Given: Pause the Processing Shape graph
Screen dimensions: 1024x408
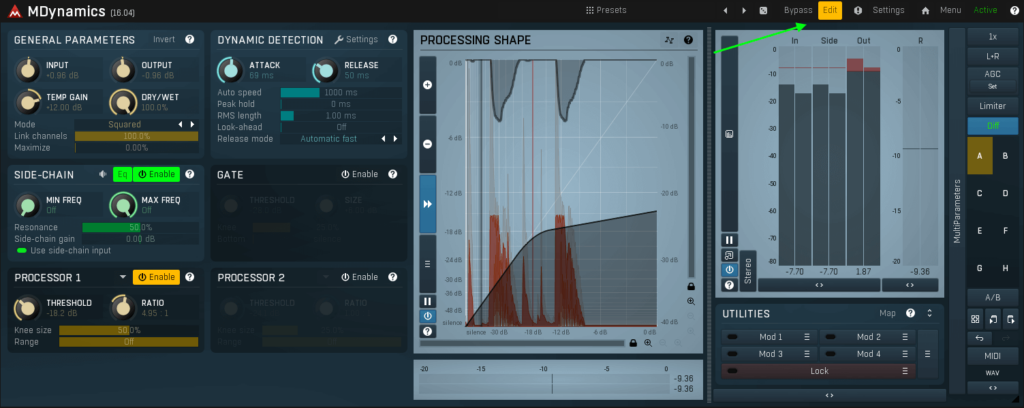Looking at the screenshot, I should [x=428, y=301].
